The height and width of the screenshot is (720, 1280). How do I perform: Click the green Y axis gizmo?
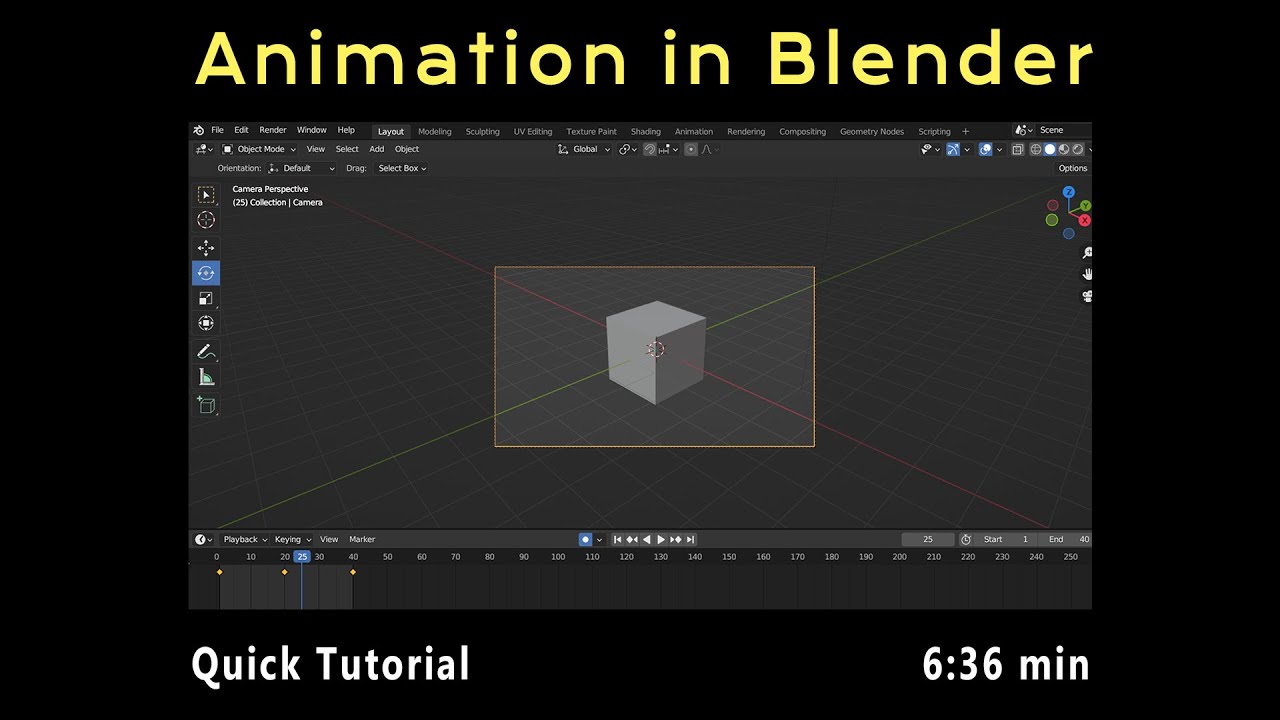[1086, 206]
